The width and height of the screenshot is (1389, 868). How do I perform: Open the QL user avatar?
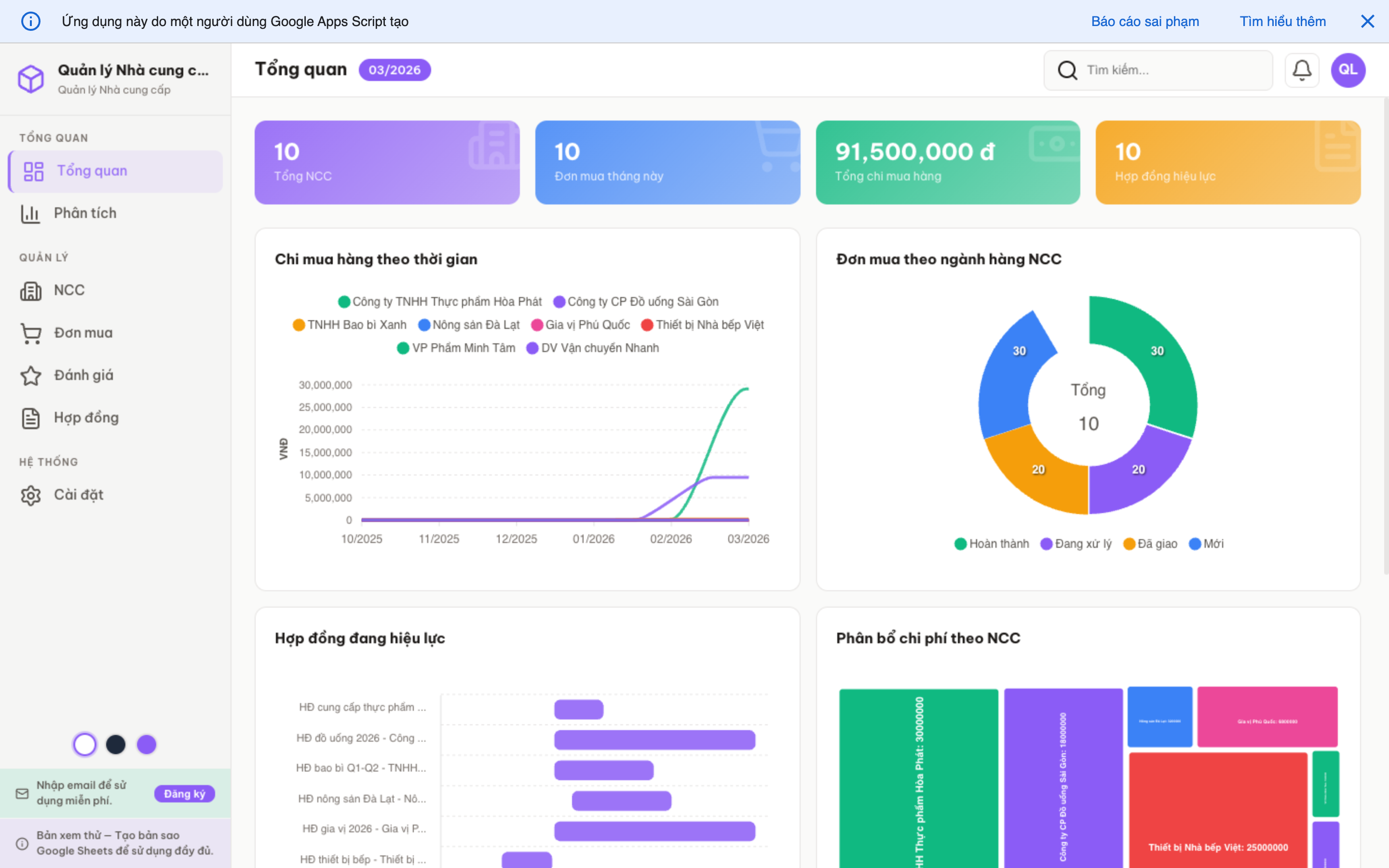click(x=1348, y=70)
